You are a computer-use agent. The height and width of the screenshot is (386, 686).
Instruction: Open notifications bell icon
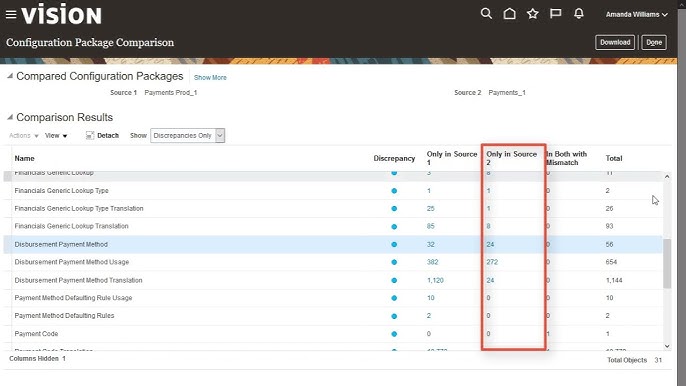pos(579,14)
